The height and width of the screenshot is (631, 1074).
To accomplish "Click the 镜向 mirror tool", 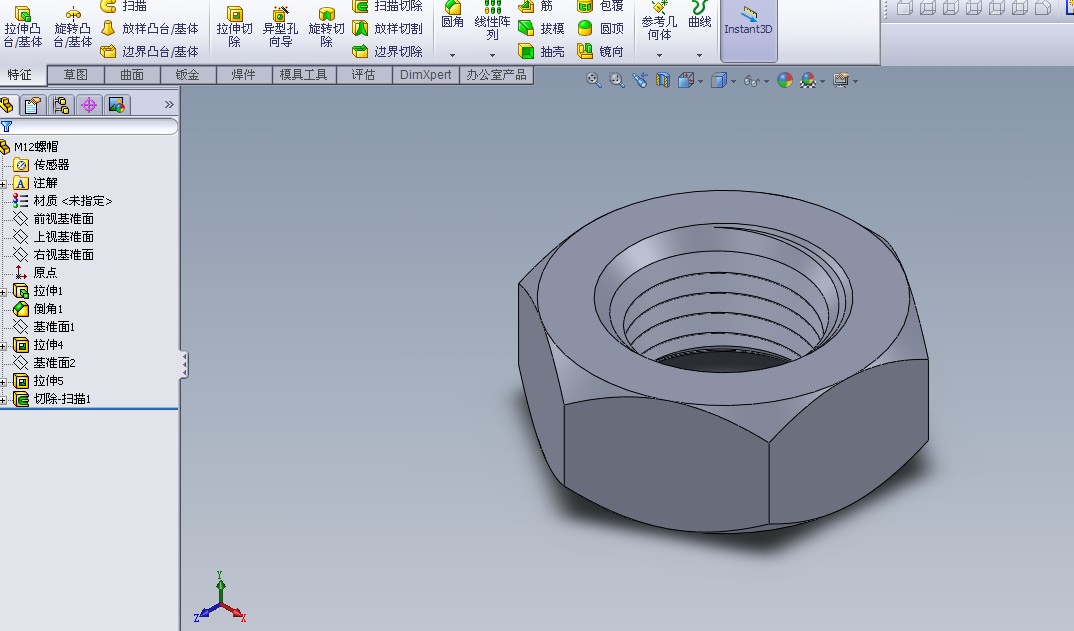I will point(601,51).
